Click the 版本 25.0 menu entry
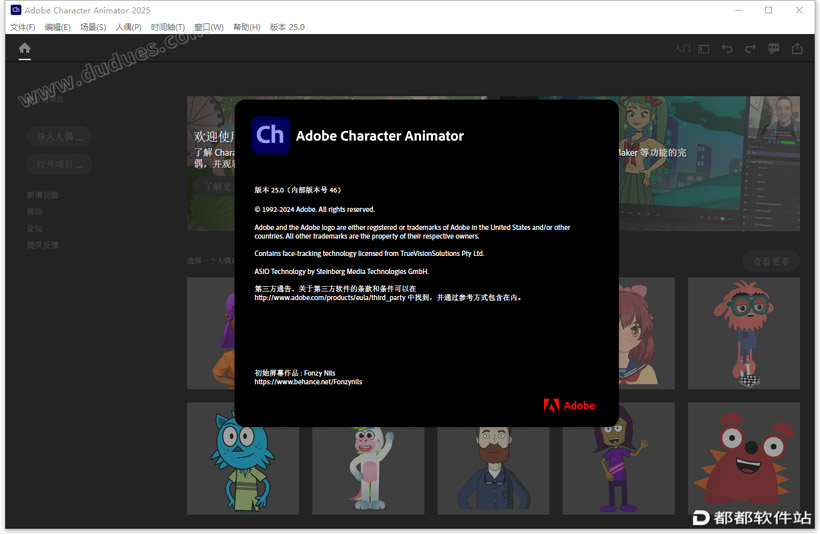This screenshot has height=534, width=820. (x=287, y=27)
